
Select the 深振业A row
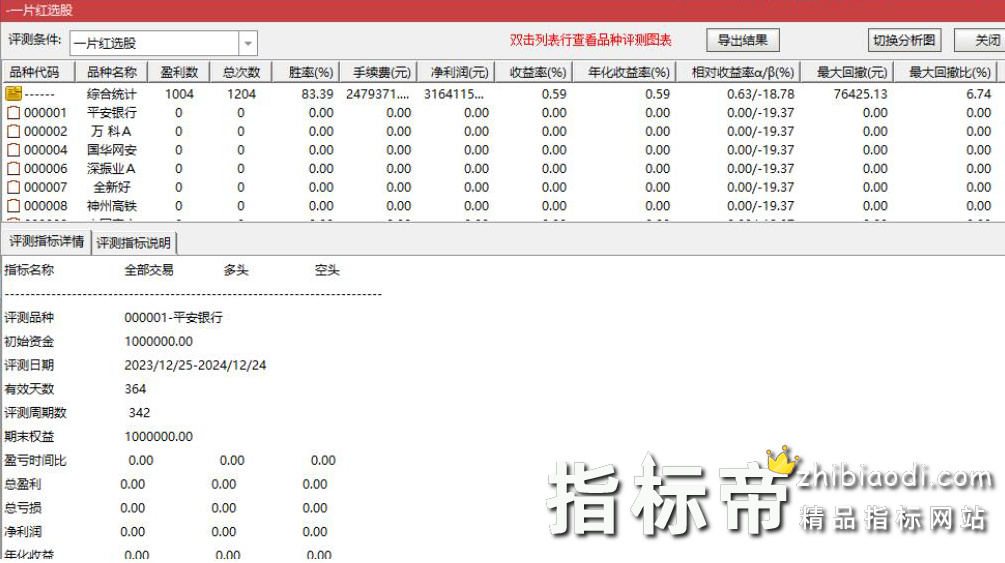pos(502,169)
